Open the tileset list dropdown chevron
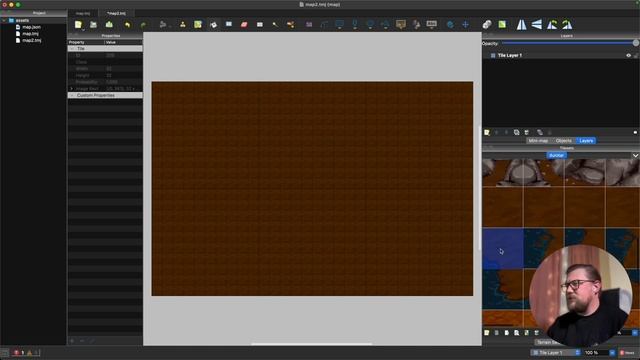 [636, 156]
